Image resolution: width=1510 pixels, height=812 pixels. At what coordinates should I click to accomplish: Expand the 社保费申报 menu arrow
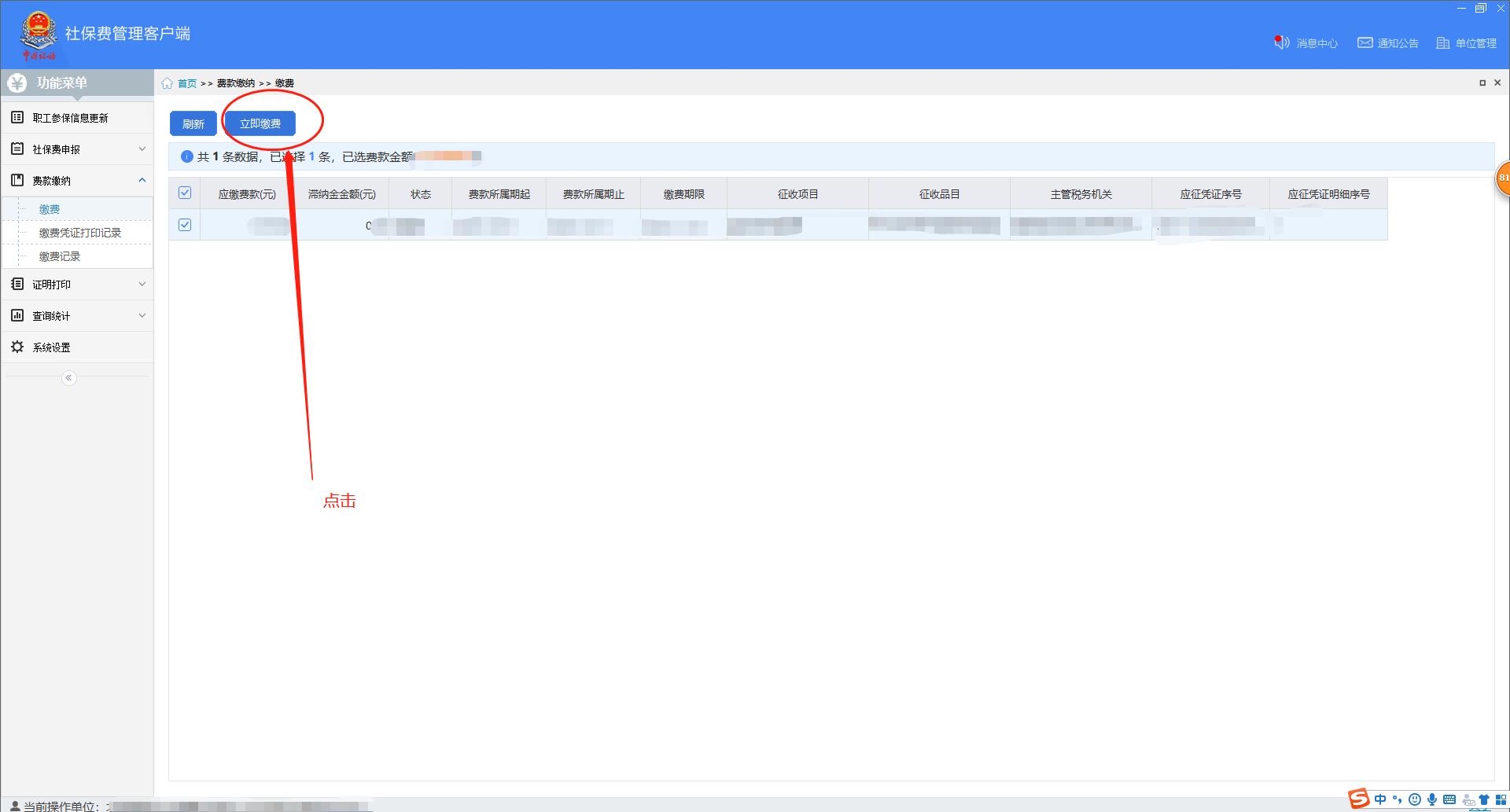(142, 149)
